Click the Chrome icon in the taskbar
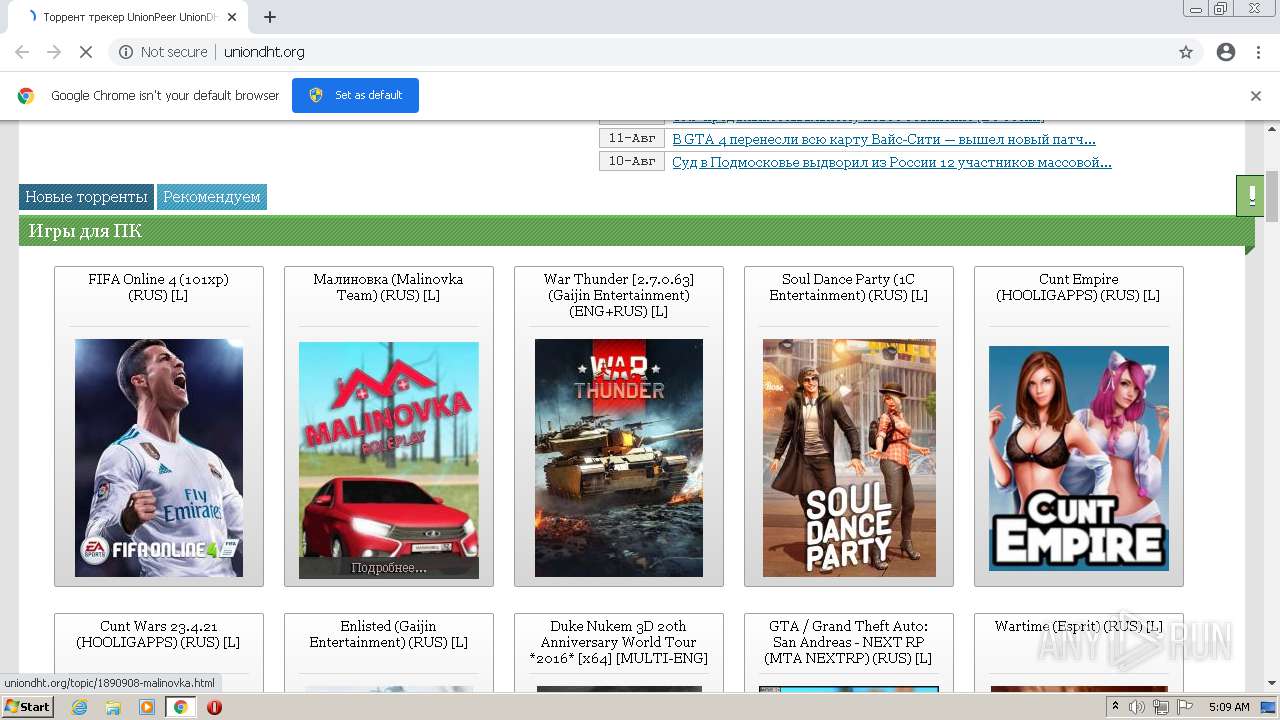The height and width of the screenshot is (720, 1280). click(180, 707)
